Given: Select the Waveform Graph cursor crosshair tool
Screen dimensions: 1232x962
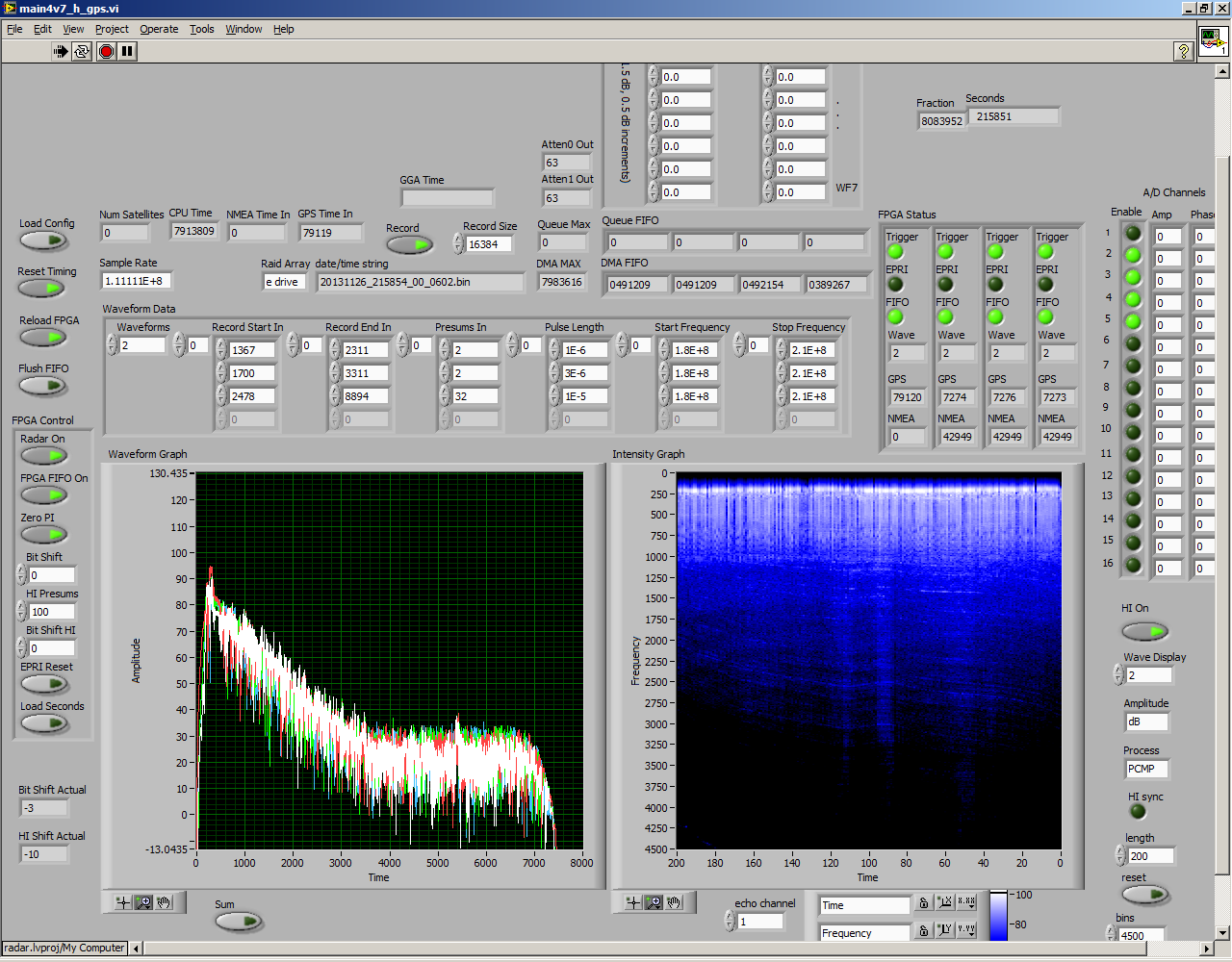Looking at the screenshot, I should coord(122,902).
